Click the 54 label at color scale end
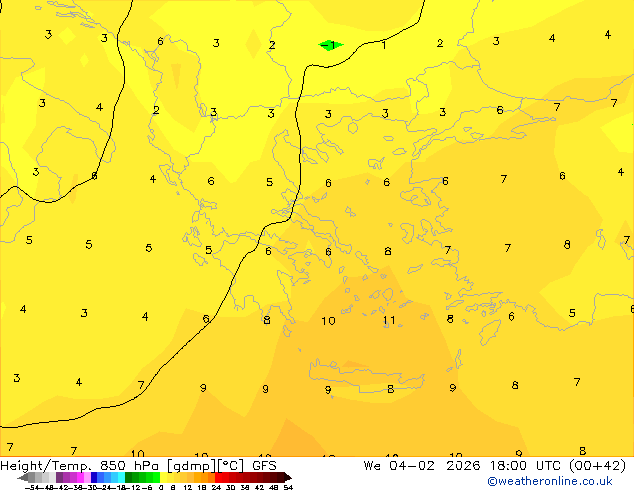The height and width of the screenshot is (490, 634). point(288,487)
